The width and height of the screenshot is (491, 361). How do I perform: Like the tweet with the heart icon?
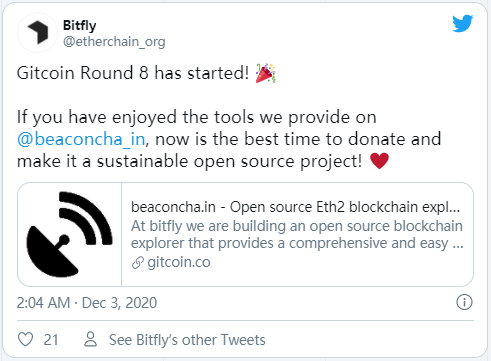[x=25, y=339]
